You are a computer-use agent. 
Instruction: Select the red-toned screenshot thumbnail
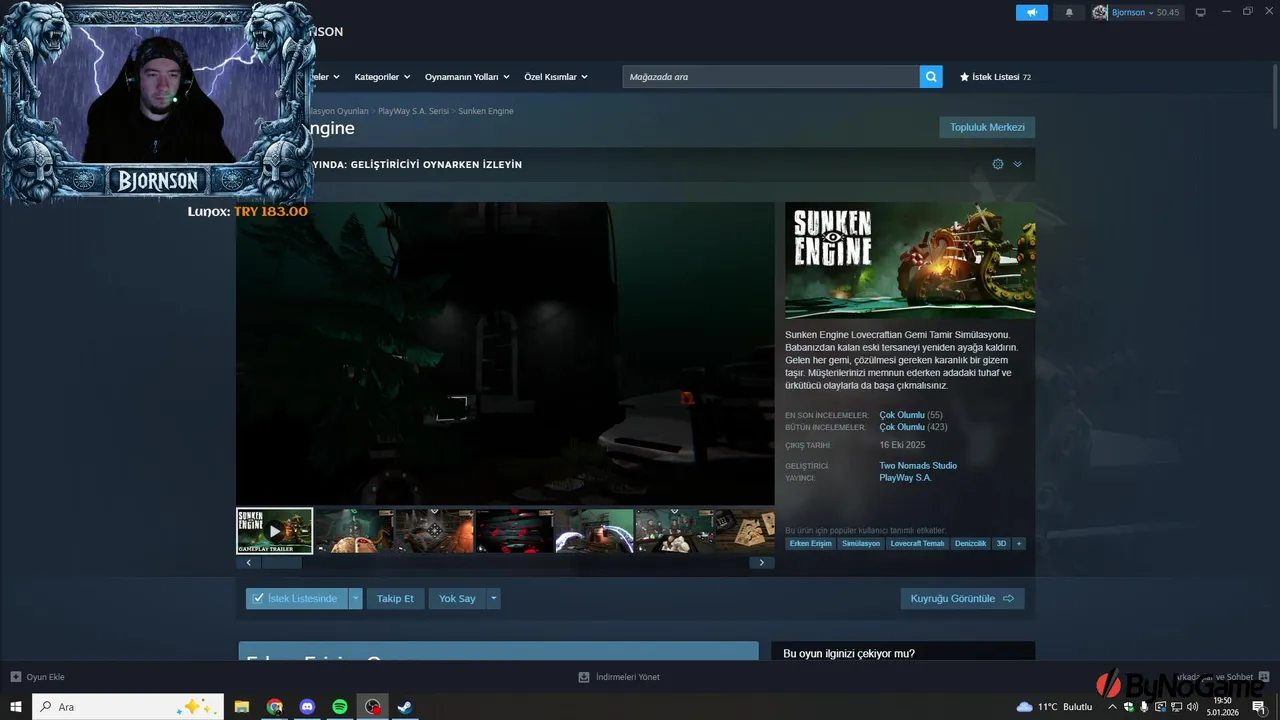pyautogui.click(x=514, y=531)
